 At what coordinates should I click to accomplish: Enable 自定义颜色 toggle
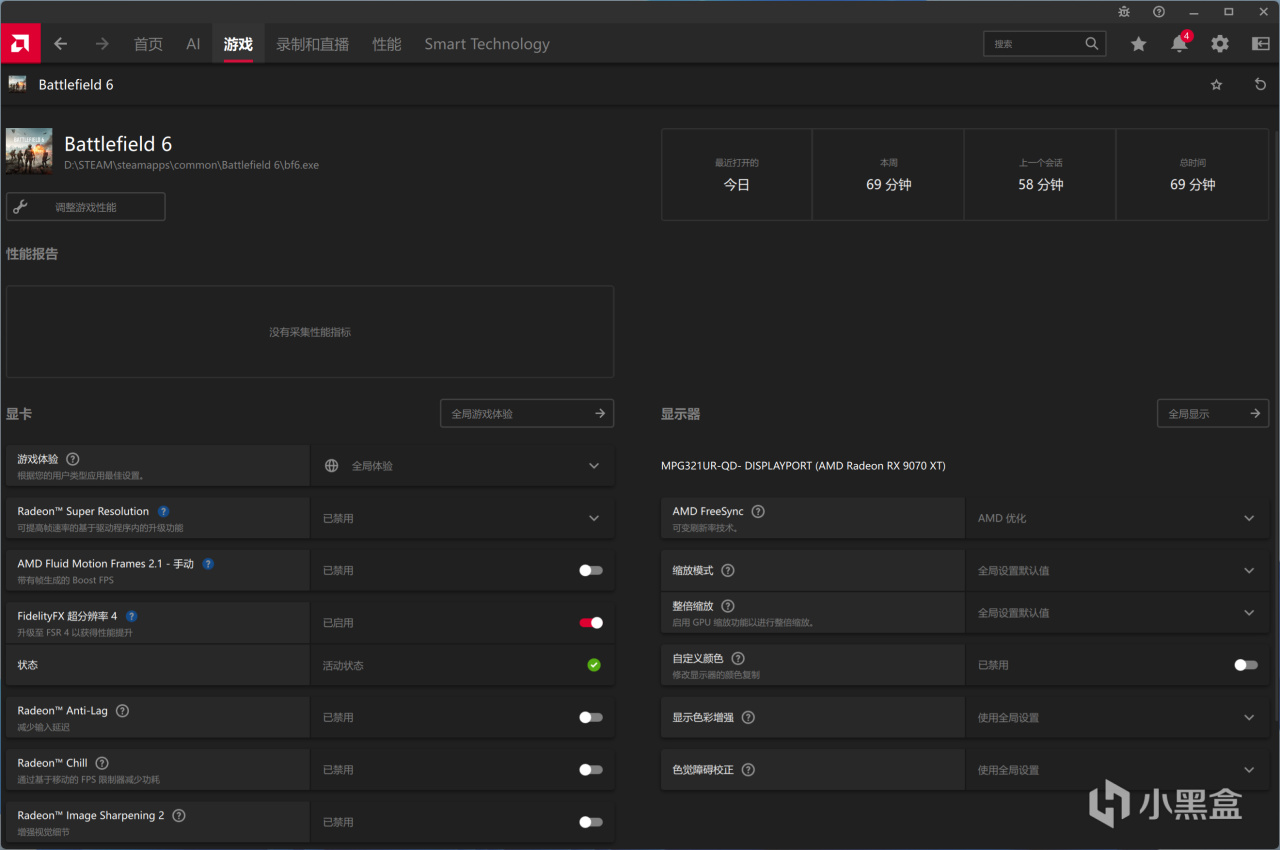pos(1246,665)
